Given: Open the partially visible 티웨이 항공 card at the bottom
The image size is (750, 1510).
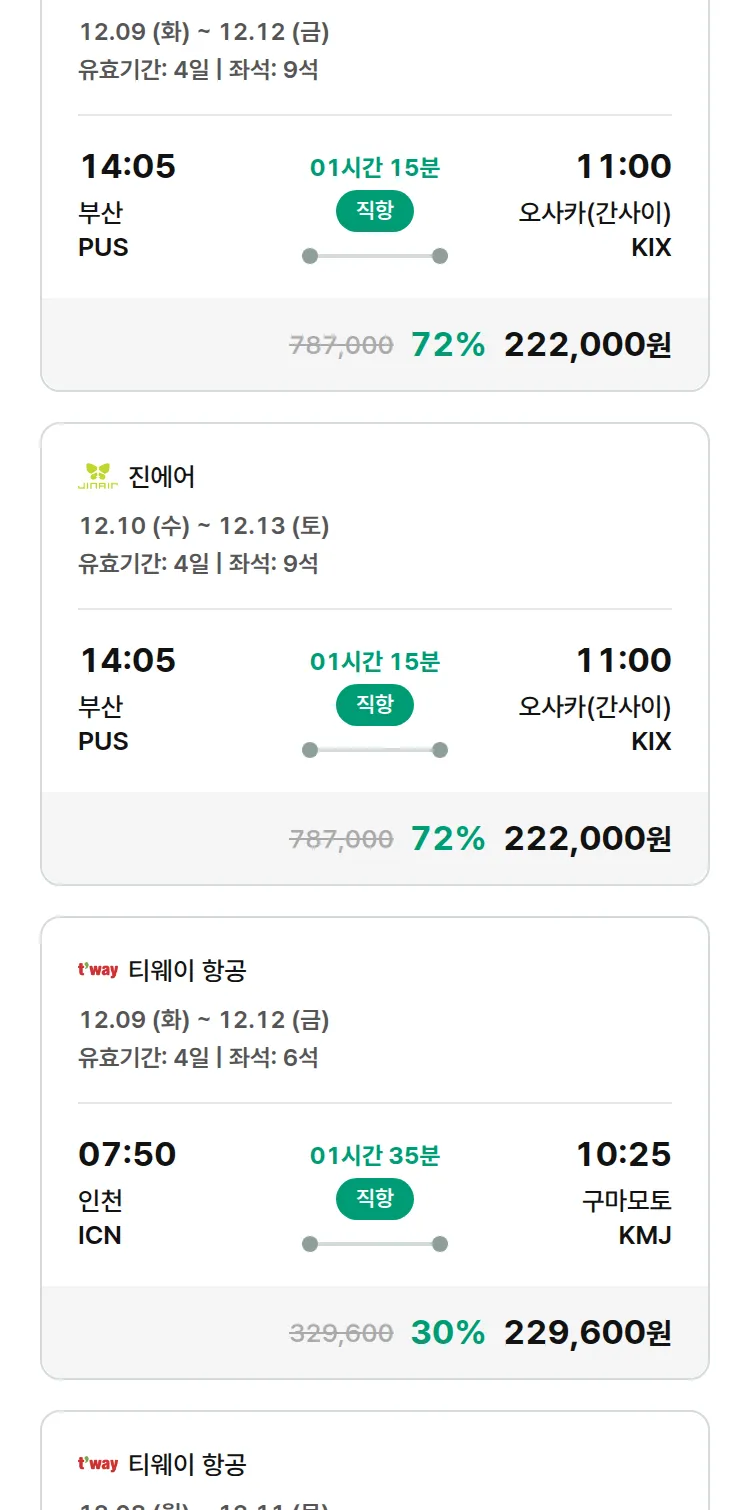Looking at the screenshot, I should tap(374, 1470).
